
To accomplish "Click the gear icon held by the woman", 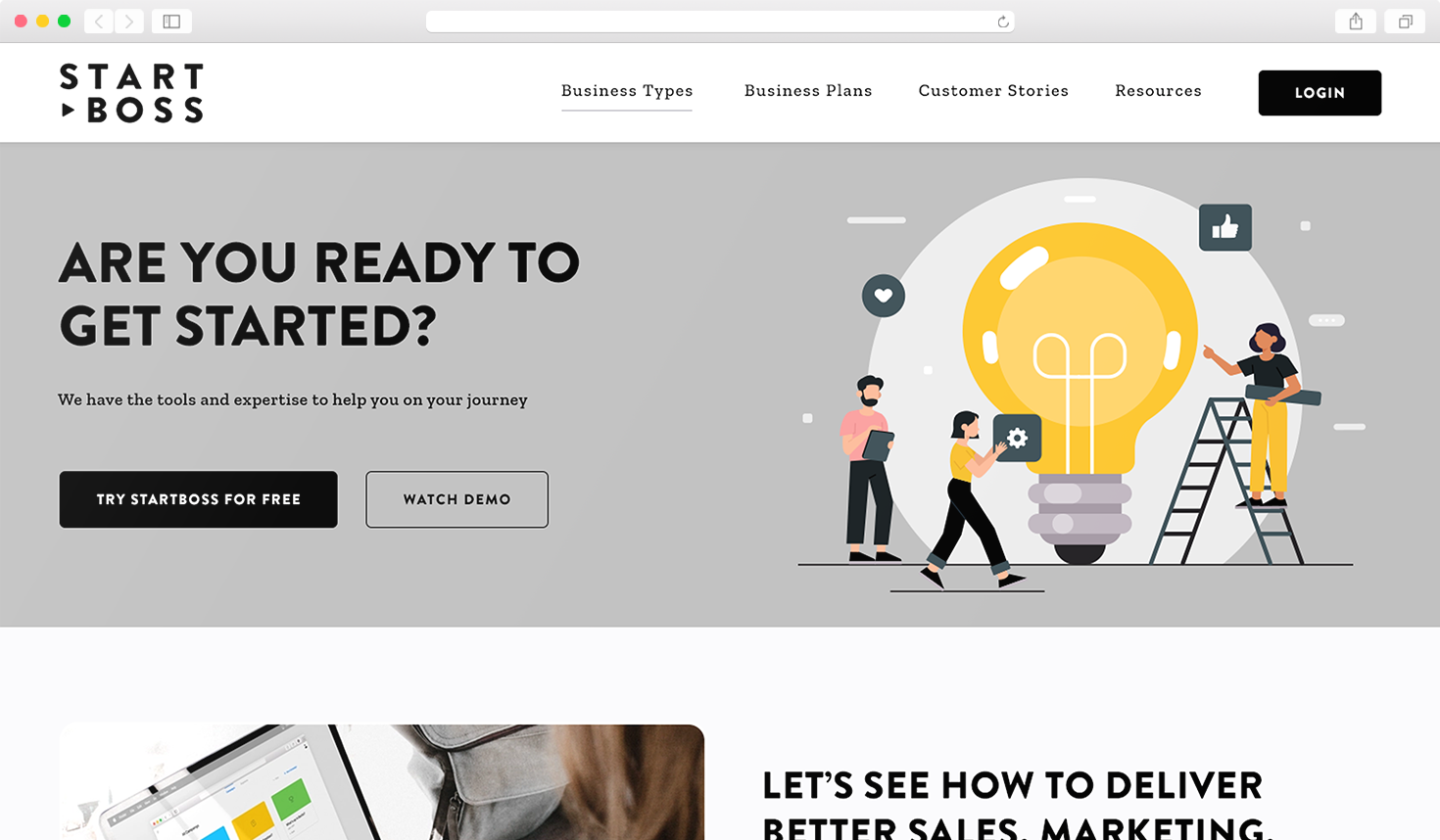I will click(x=1017, y=438).
